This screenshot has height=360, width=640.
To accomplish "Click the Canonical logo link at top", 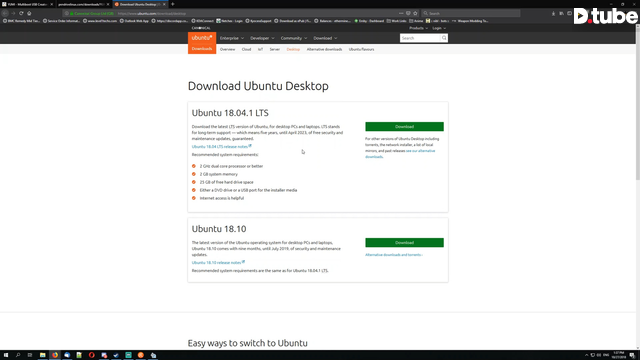I will 201,28.
